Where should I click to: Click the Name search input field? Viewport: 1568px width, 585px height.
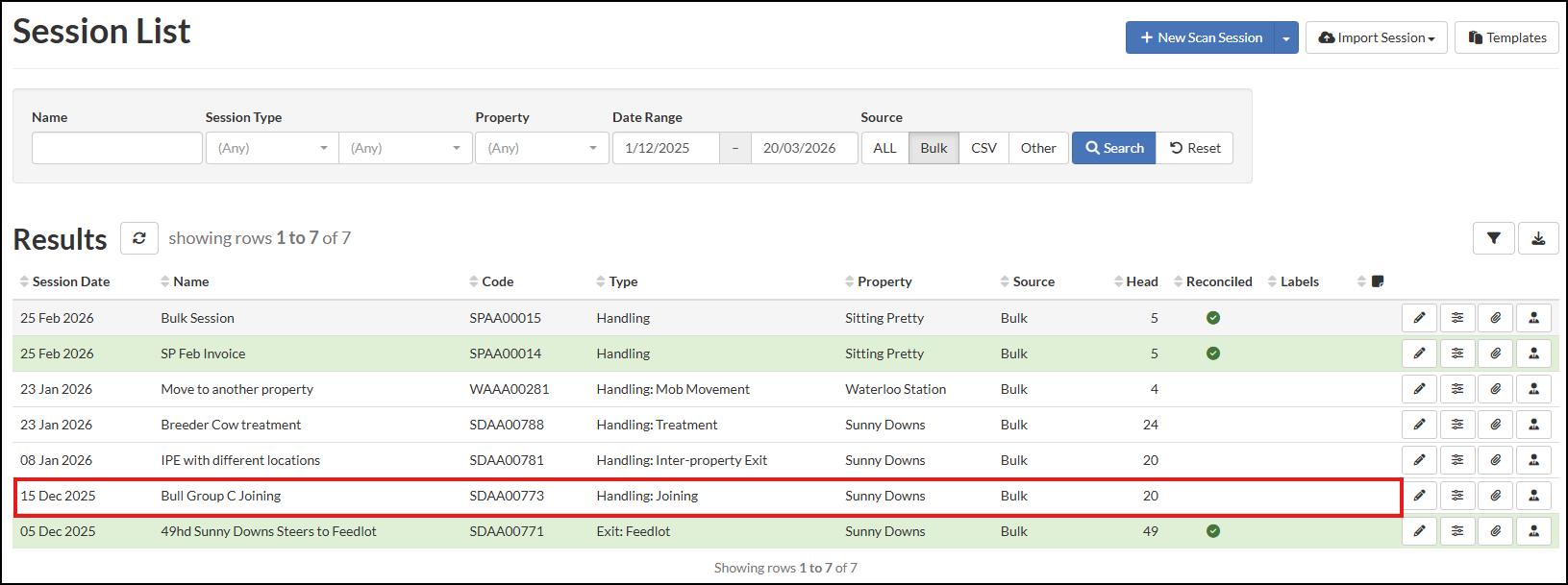117,148
